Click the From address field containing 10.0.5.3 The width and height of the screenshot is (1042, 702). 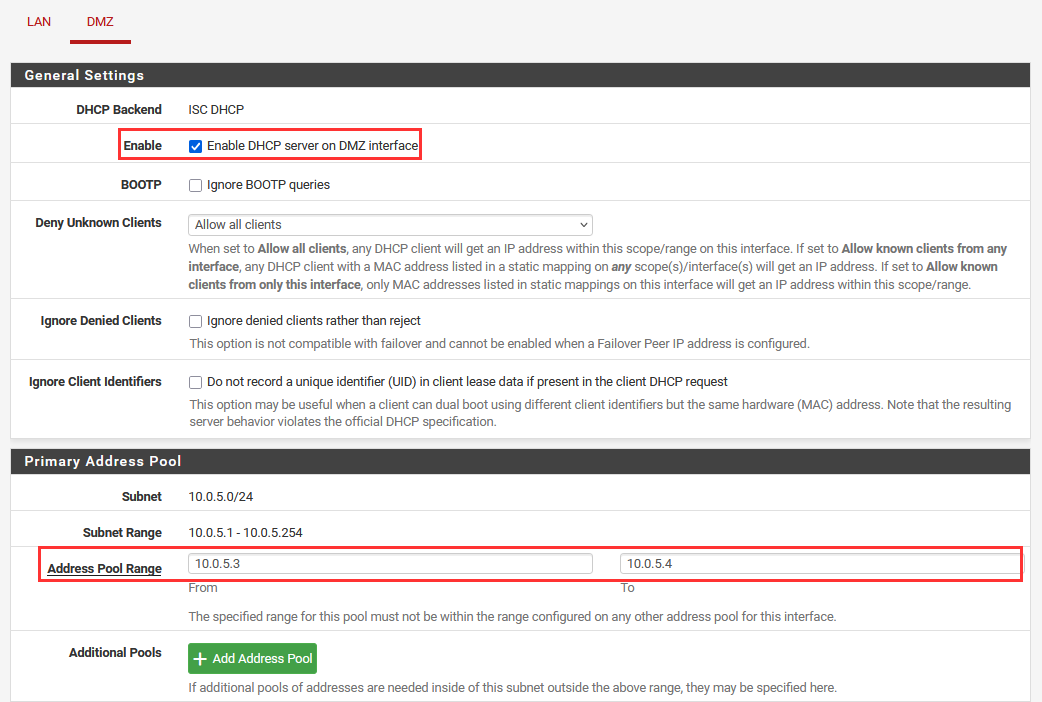click(389, 564)
